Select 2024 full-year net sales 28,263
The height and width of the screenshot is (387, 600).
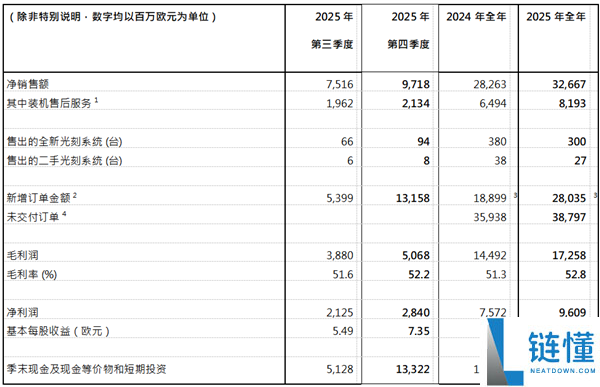pyautogui.click(x=490, y=84)
